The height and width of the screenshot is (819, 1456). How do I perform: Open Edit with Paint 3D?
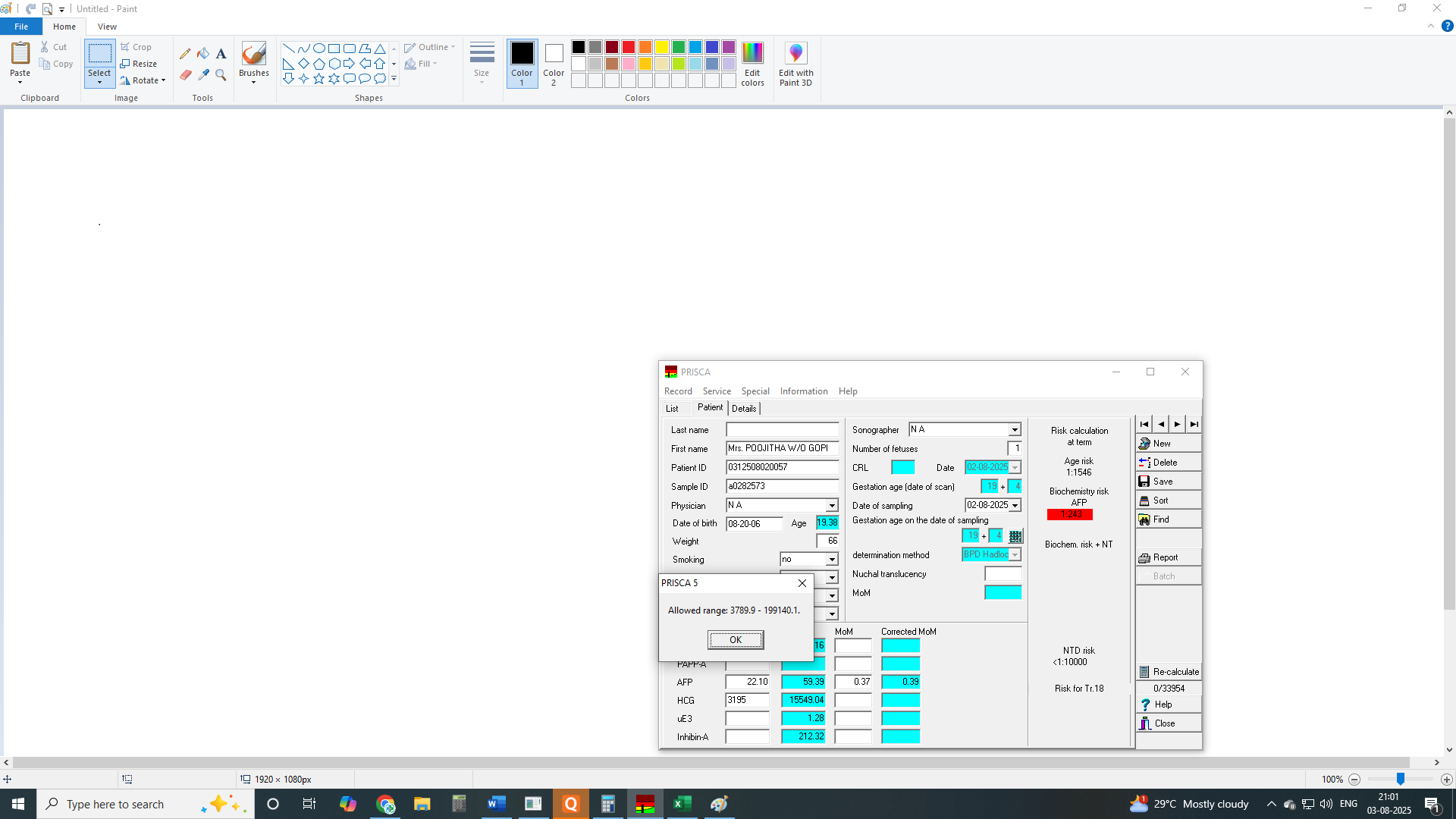(795, 64)
